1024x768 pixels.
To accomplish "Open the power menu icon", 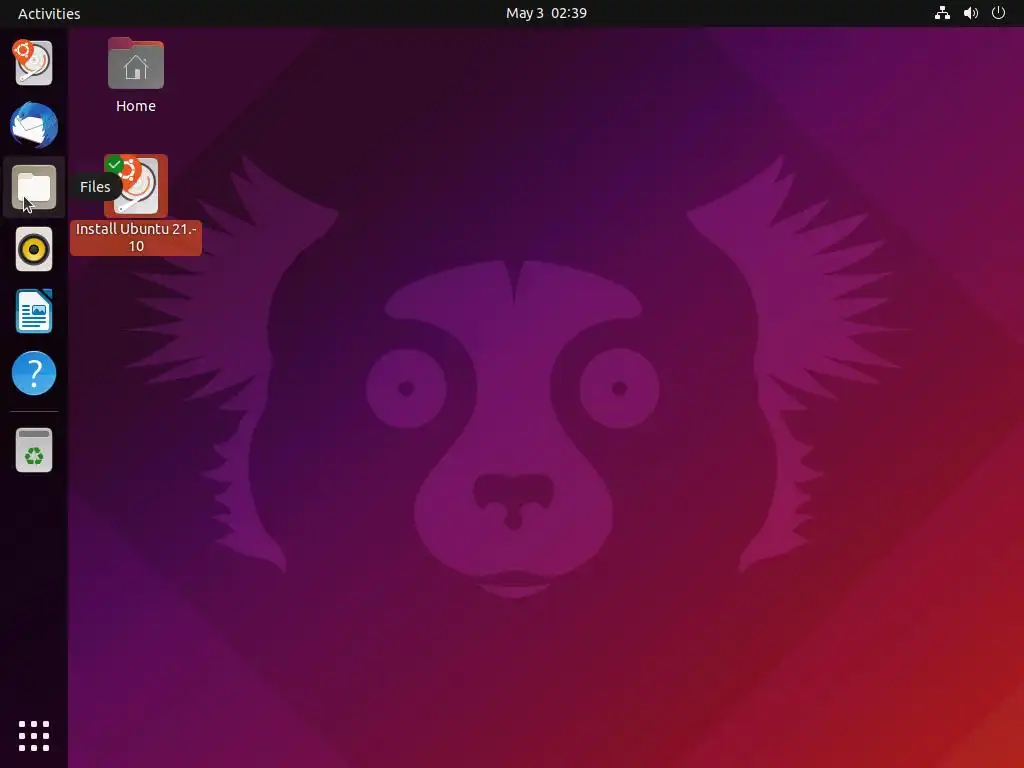I will [x=998, y=13].
